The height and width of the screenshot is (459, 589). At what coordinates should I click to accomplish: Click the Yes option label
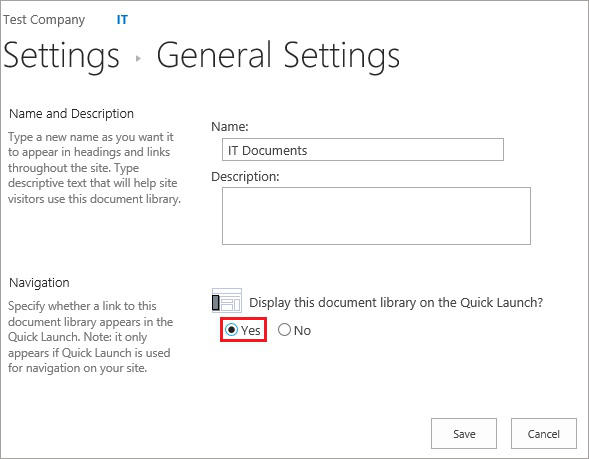tap(251, 331)
